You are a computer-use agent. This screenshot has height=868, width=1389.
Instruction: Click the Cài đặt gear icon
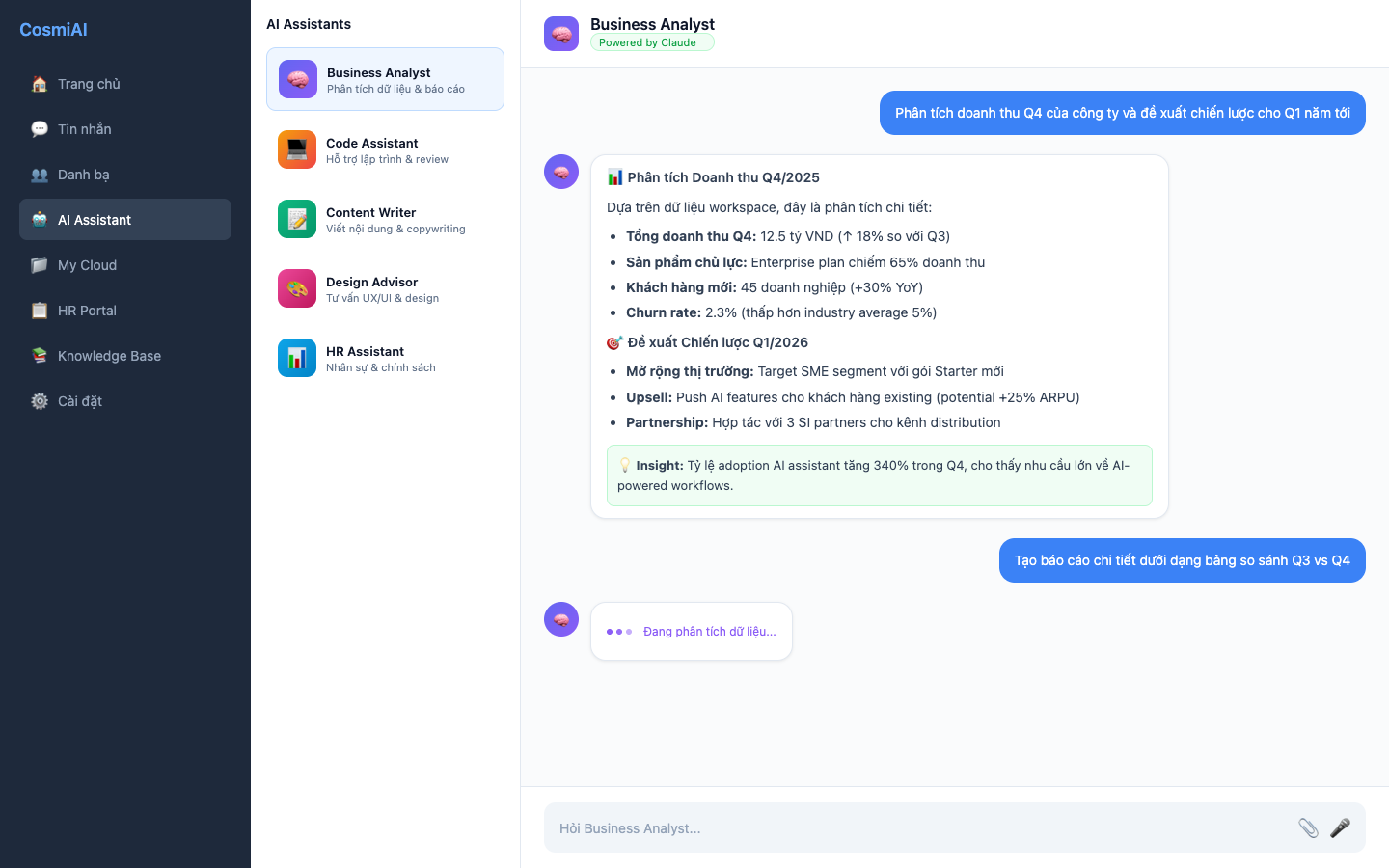[x=40, y=401]
